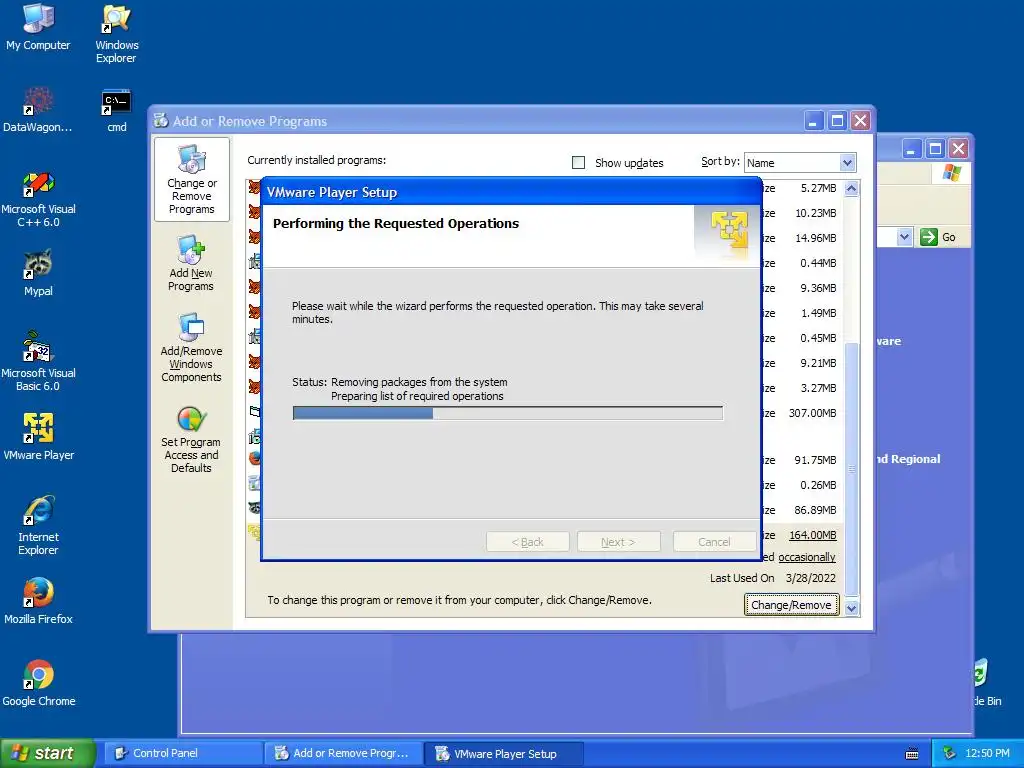Click the 14.96MB size entry
This screenshot has height=768, width=1024.
pos(815,238)
